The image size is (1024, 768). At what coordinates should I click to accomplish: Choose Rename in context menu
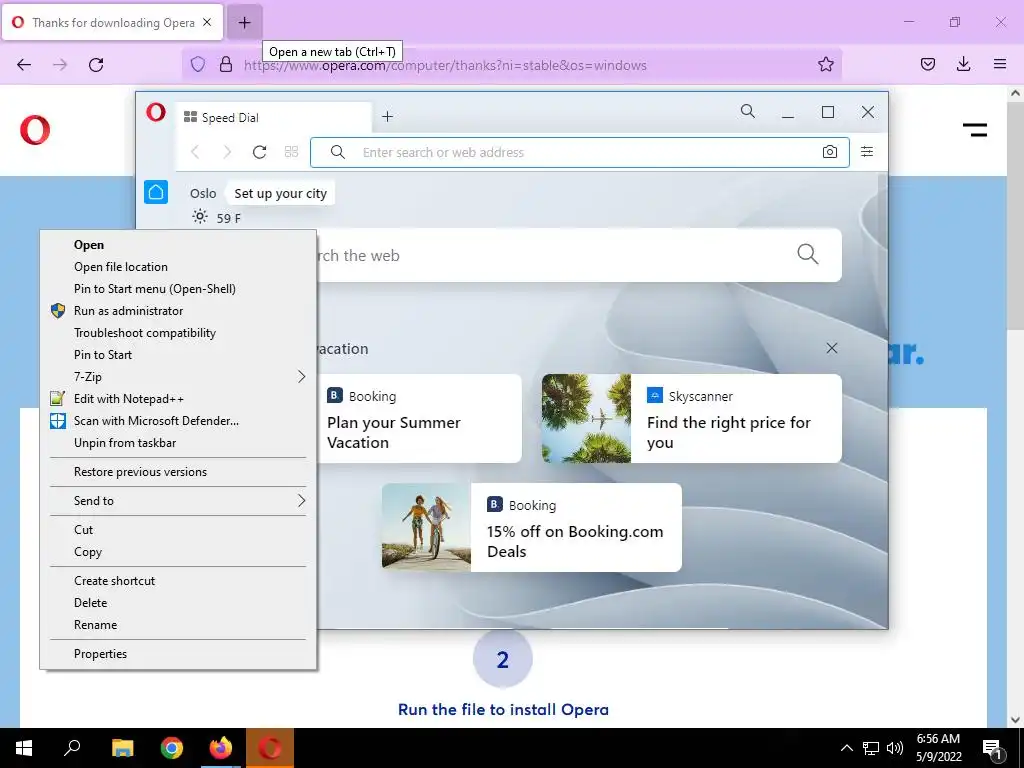[178, 625]
